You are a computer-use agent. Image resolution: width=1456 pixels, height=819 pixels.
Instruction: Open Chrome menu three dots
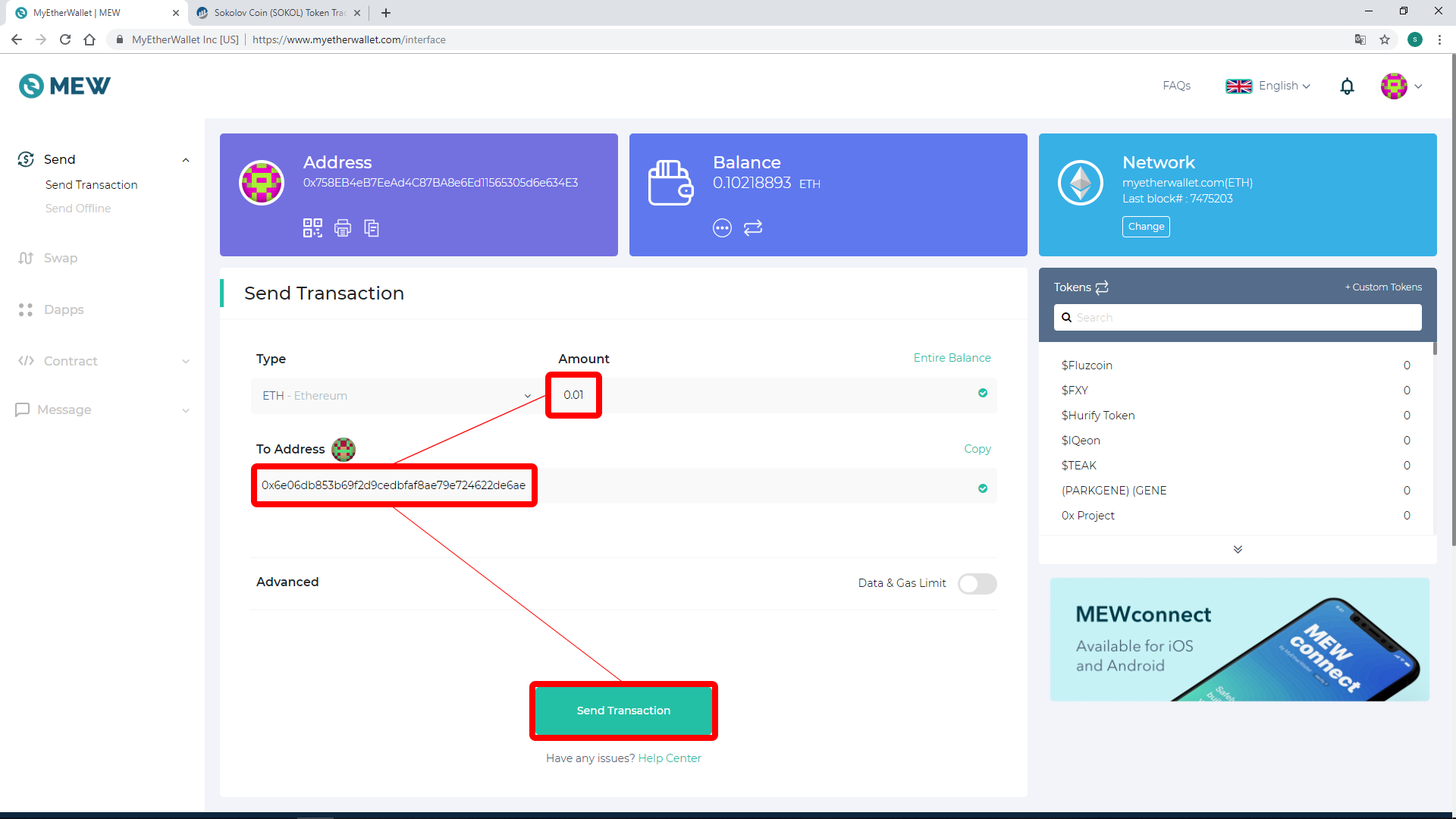[1439, 39]
